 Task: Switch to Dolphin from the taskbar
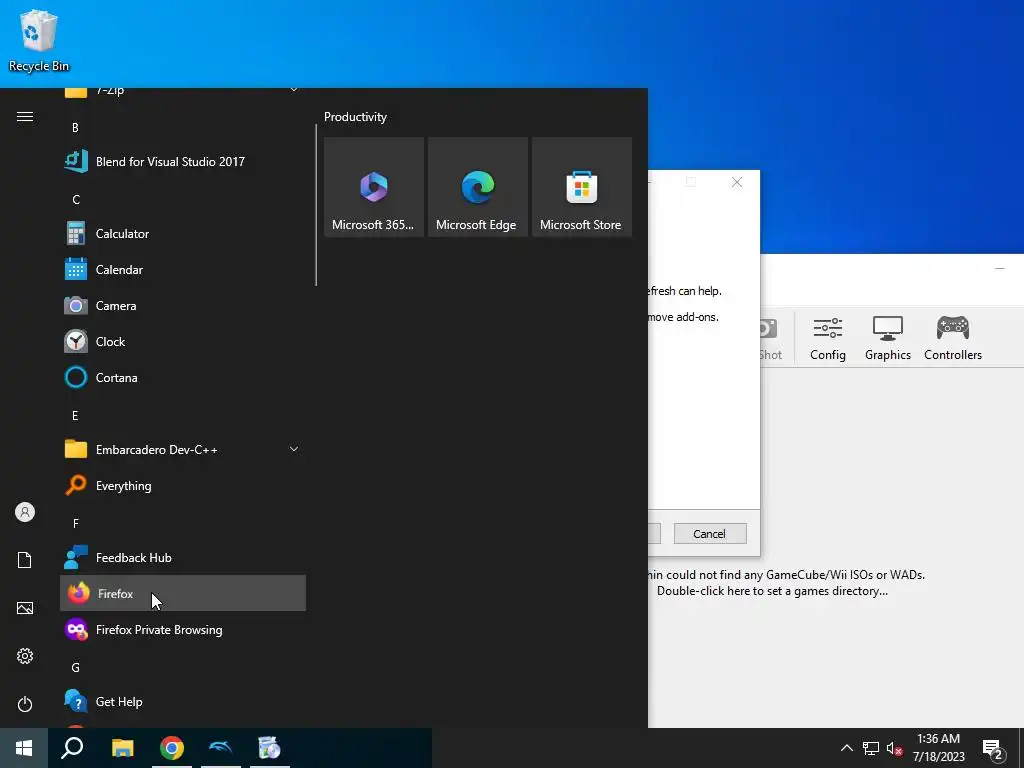(221, 748)
